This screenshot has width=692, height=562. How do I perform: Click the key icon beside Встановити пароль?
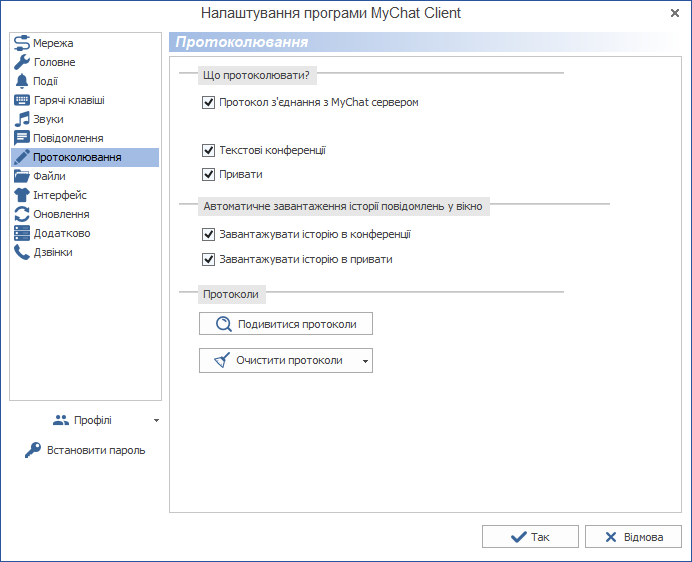click(x=33, y=450)
